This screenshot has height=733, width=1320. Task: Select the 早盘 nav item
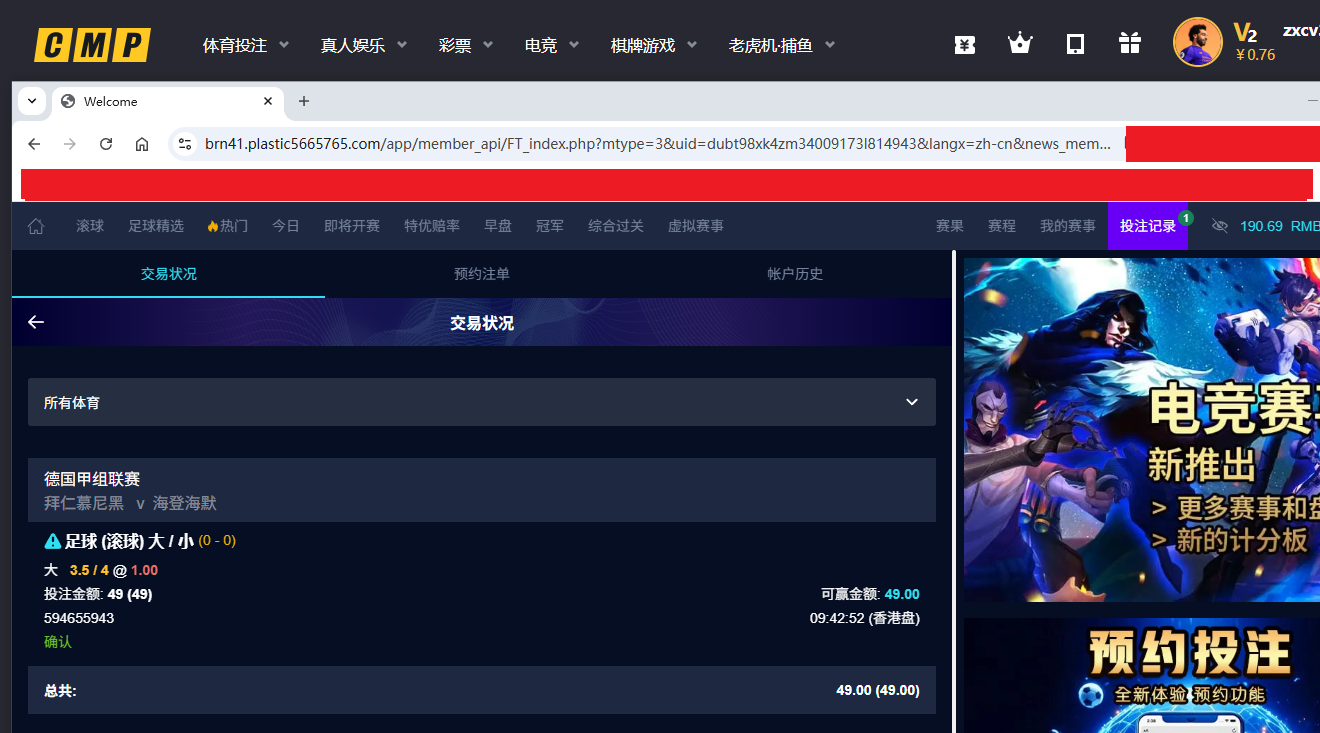pyautogui.click(x=498, y=226)
